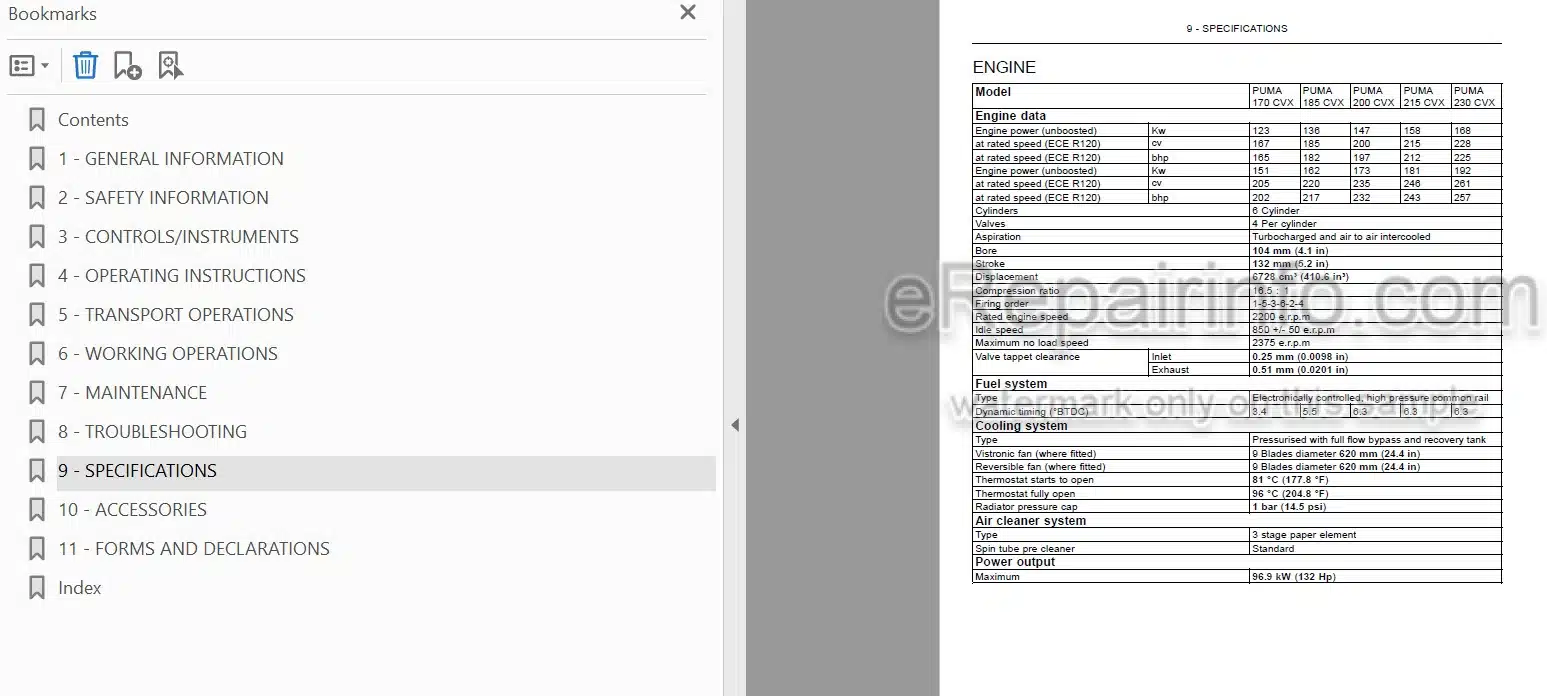Open 8 - TROUBLESHOOTING bookmark
Screen dimensions: 1547x696
pos(152,432)
